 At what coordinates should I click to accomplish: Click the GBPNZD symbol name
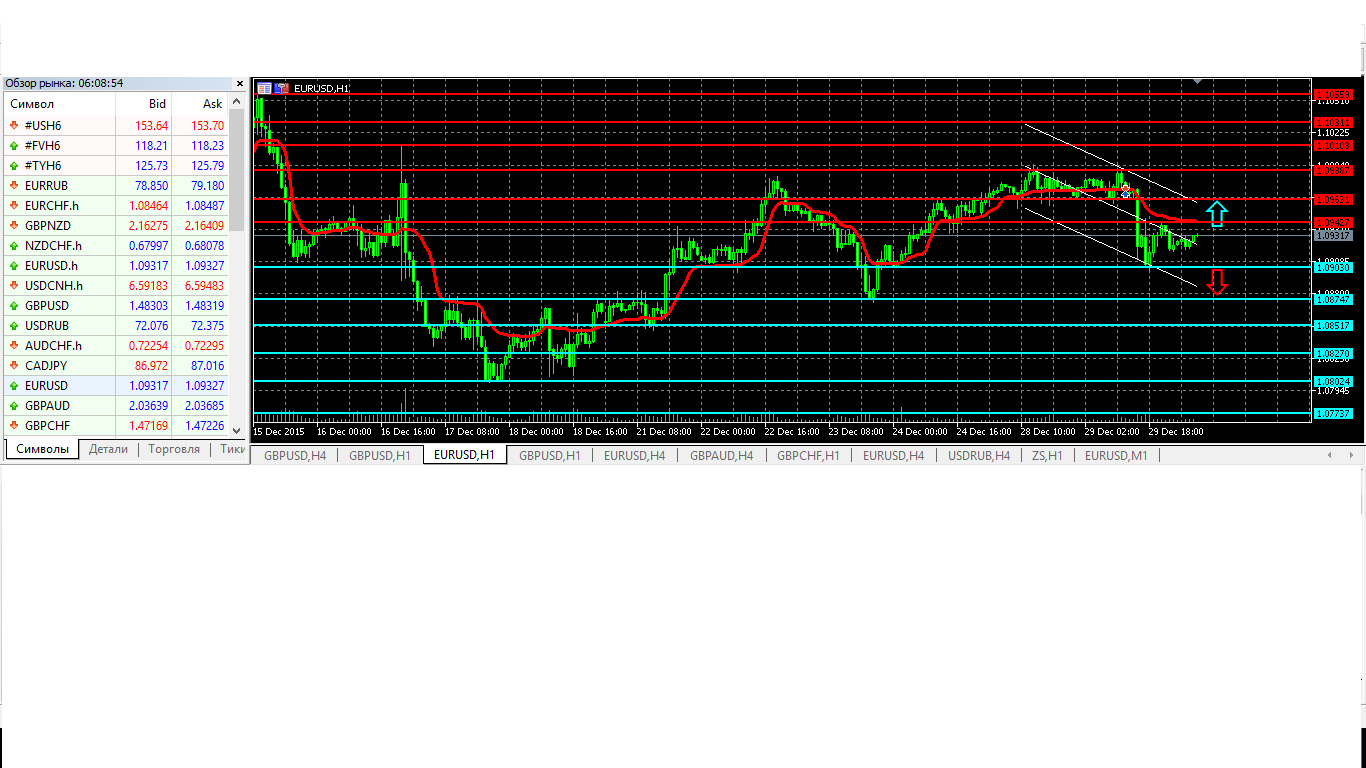[x=46, y=226]
